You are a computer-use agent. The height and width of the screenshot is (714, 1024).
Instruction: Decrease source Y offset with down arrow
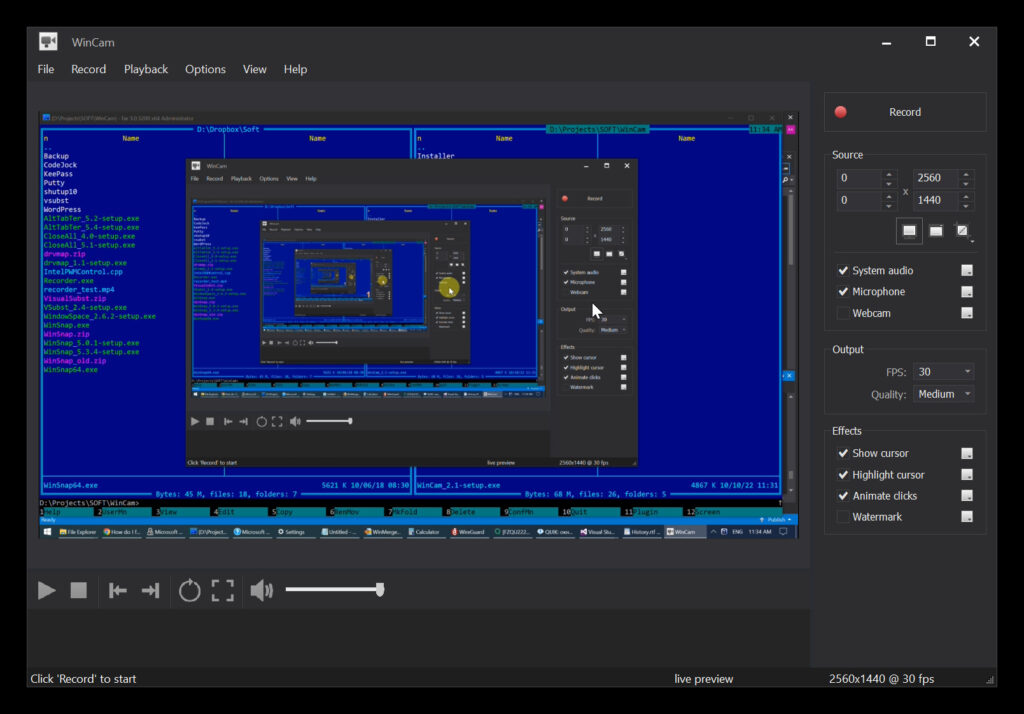(x=889, y=206)
